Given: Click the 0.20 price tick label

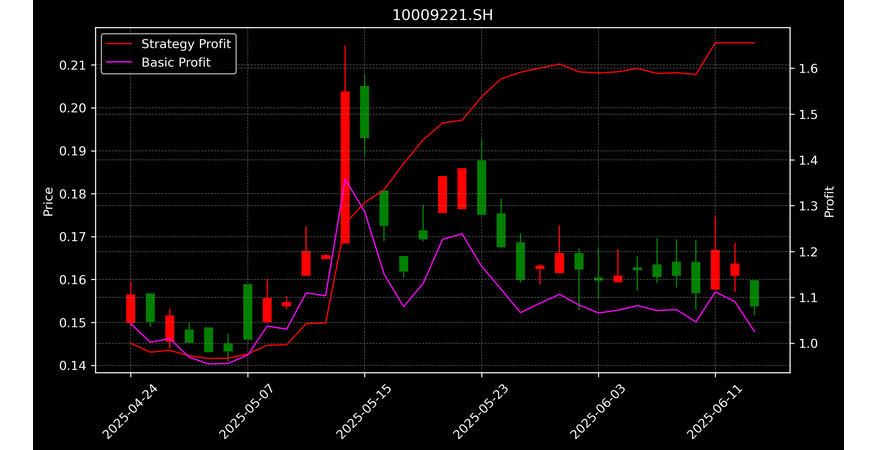Looking at the screenshot, I should tap(72, 108).
